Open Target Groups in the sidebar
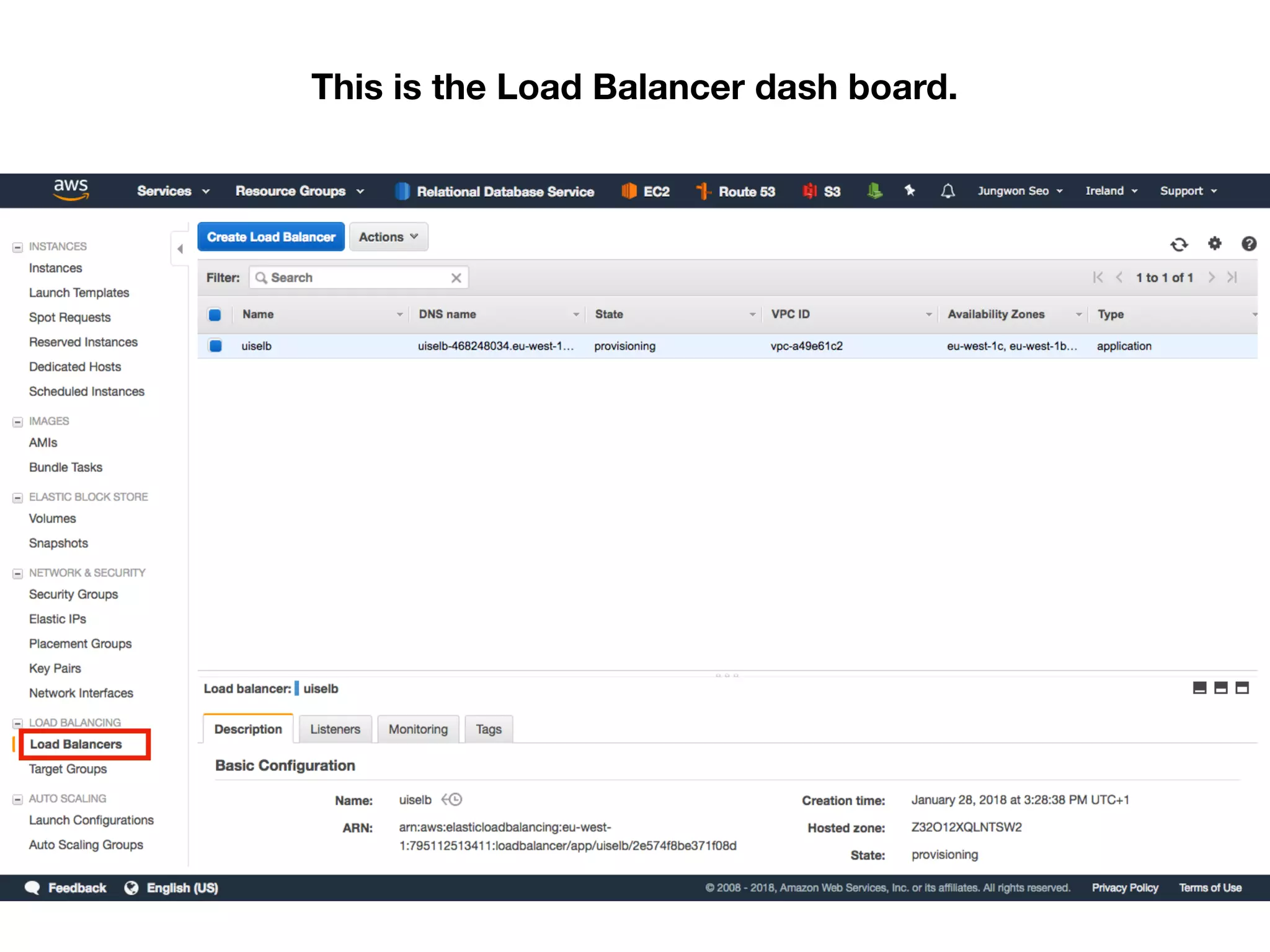Image resolution: width=1270 pixels, height=952 pixels. [68, 769]
